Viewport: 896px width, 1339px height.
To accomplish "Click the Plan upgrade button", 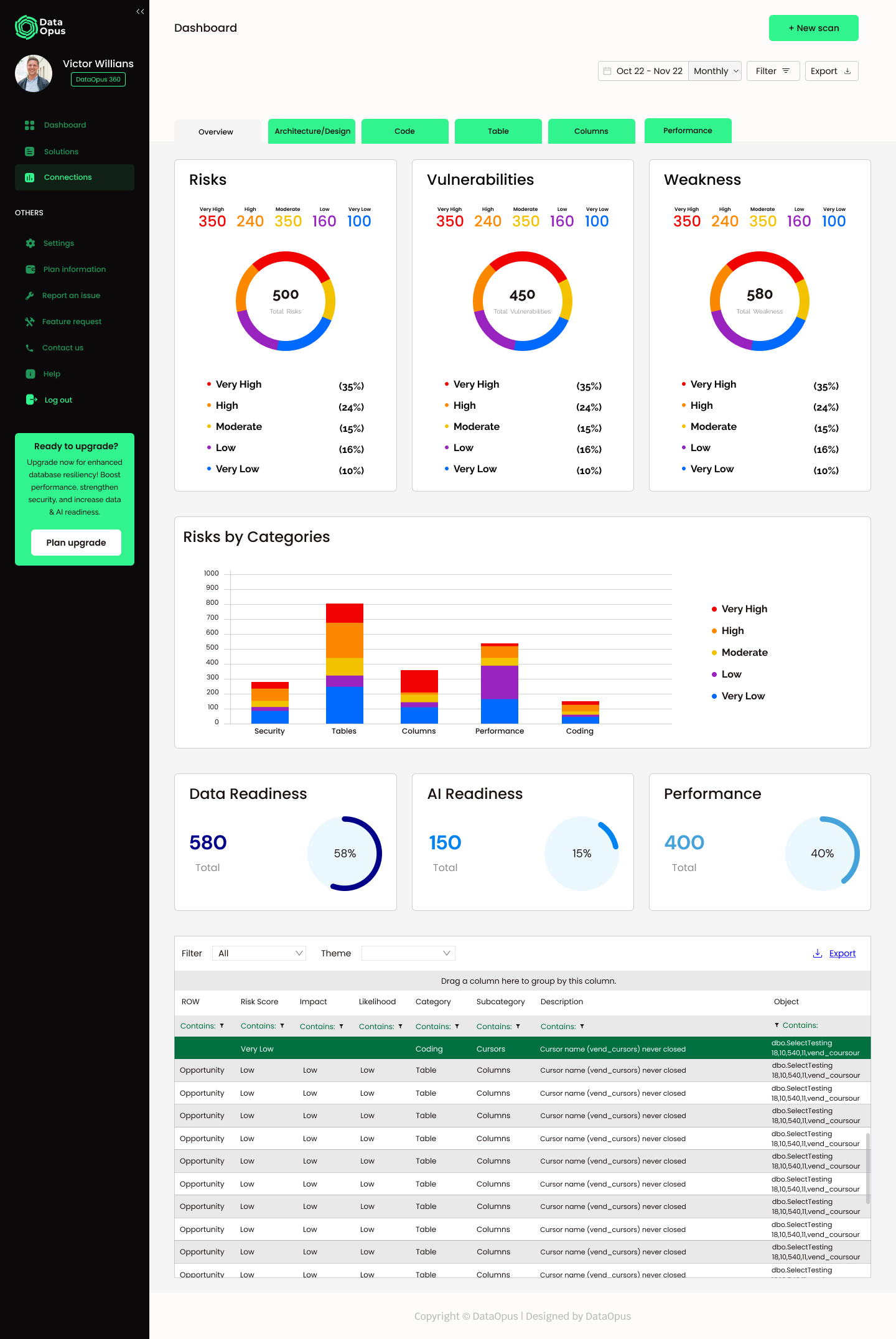I will point(76,543).
